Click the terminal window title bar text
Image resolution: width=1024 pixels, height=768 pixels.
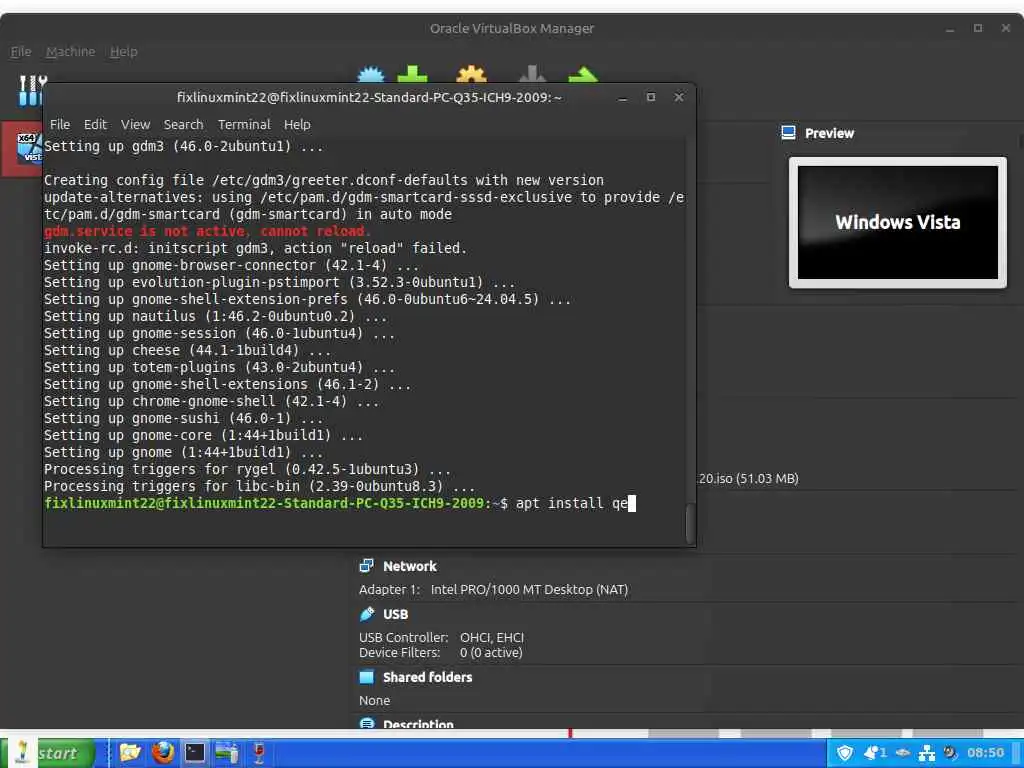click(369, 97)
